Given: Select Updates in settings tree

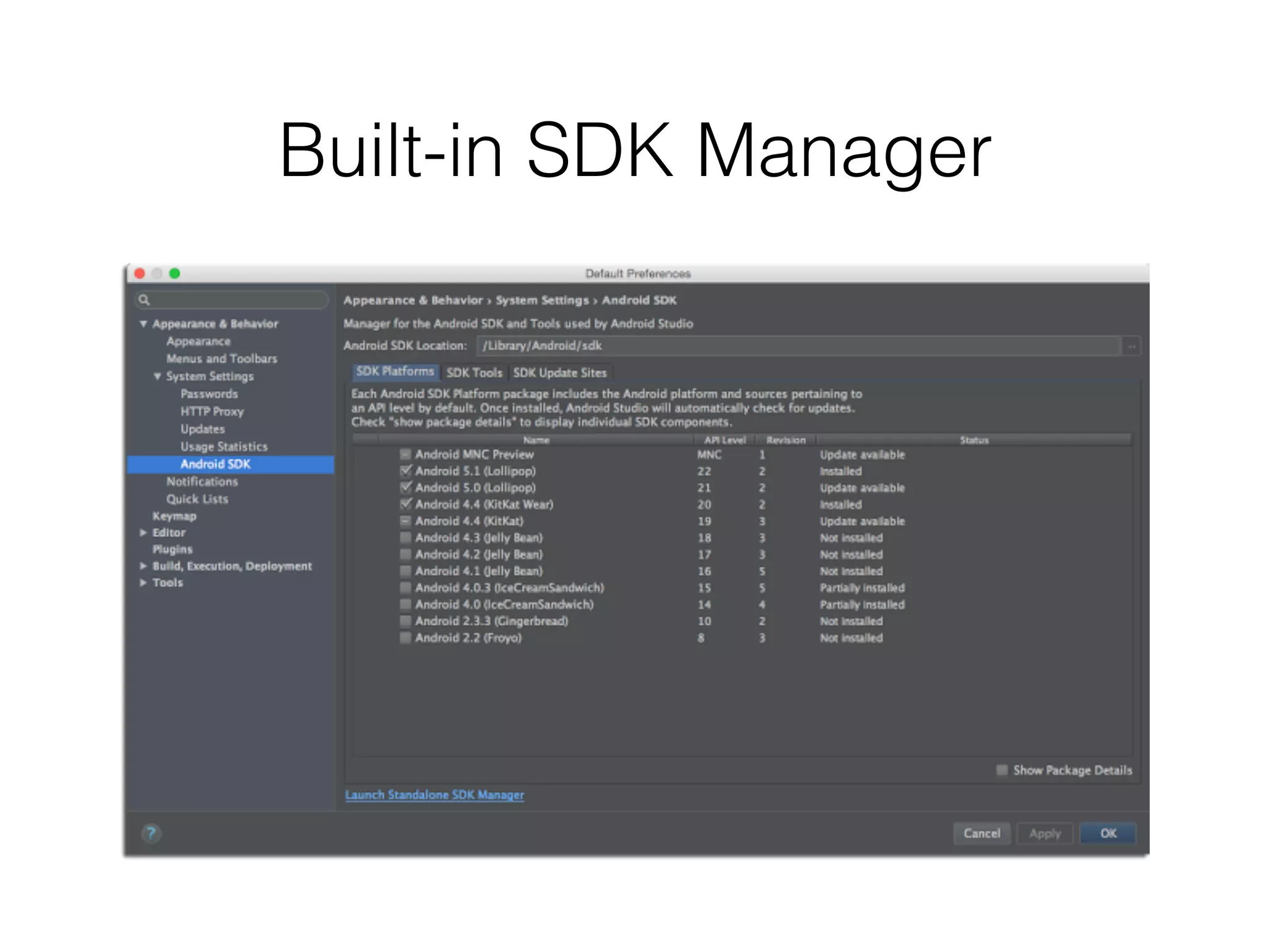Looking at the screenshot, I should 203,429.
